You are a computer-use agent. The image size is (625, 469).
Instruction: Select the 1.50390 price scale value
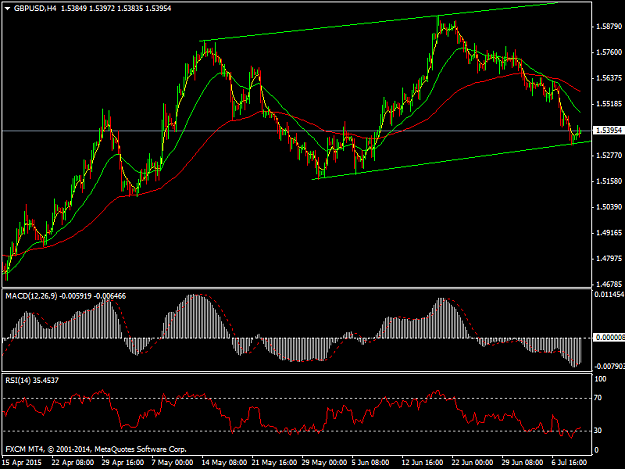[x=609, y=207]
